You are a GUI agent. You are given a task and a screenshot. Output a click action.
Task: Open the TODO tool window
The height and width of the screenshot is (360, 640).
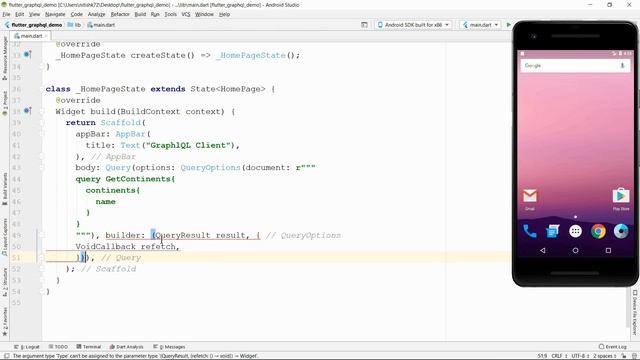pyautogui.click(x=58, y=347)
